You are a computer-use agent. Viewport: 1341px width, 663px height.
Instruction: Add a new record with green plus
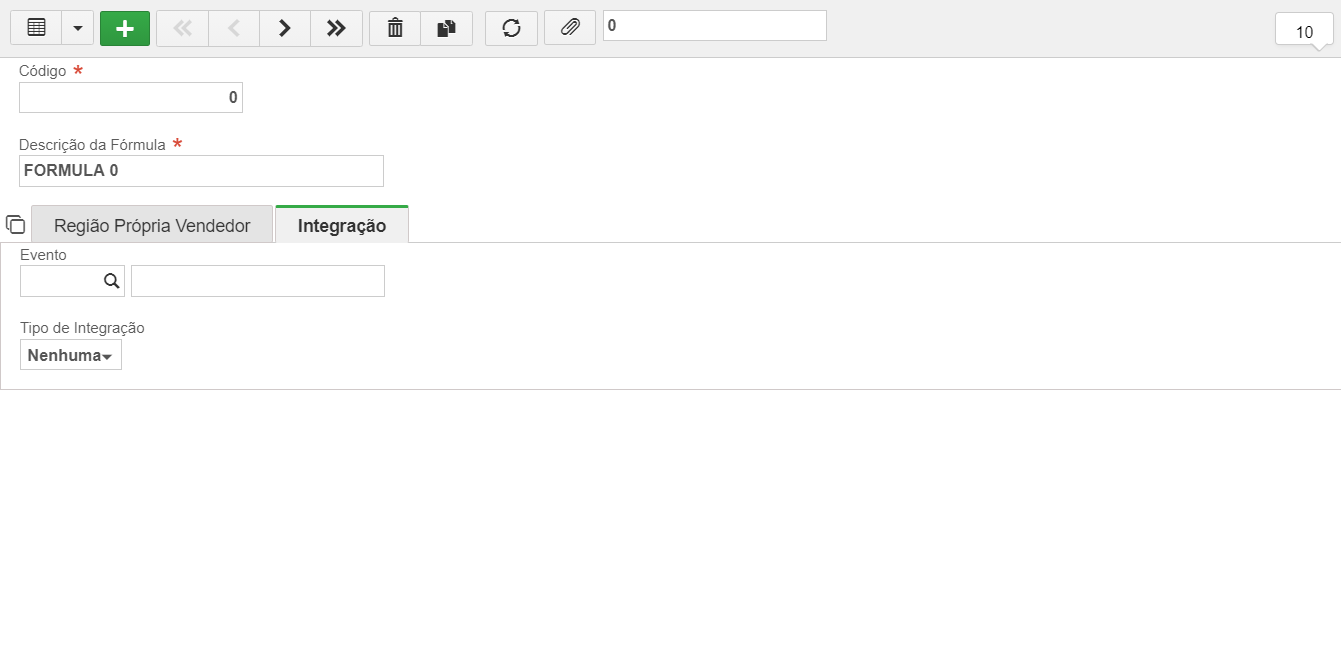click(125, 28)
